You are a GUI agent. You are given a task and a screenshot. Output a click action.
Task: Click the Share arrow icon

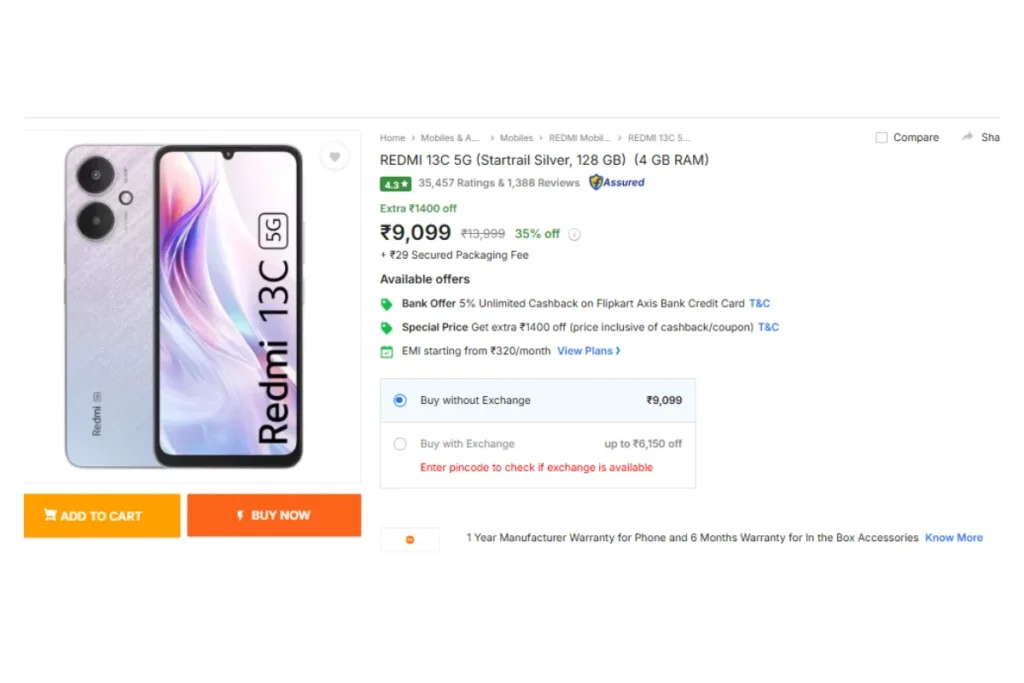coord(967,137)
